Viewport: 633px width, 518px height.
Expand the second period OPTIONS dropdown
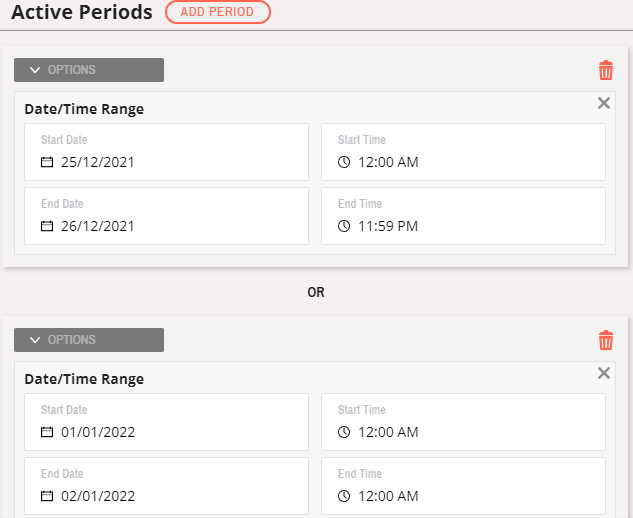pos(89,340)
